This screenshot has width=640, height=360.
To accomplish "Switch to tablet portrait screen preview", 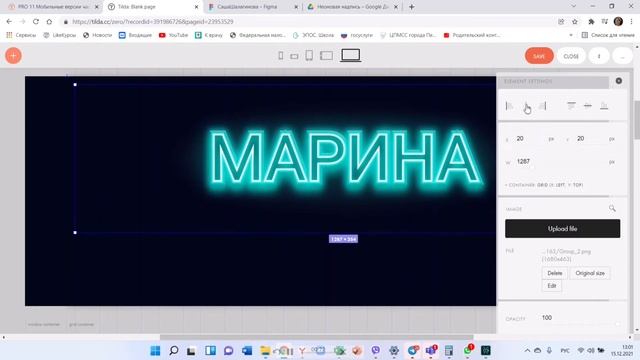I will point(309,55).
